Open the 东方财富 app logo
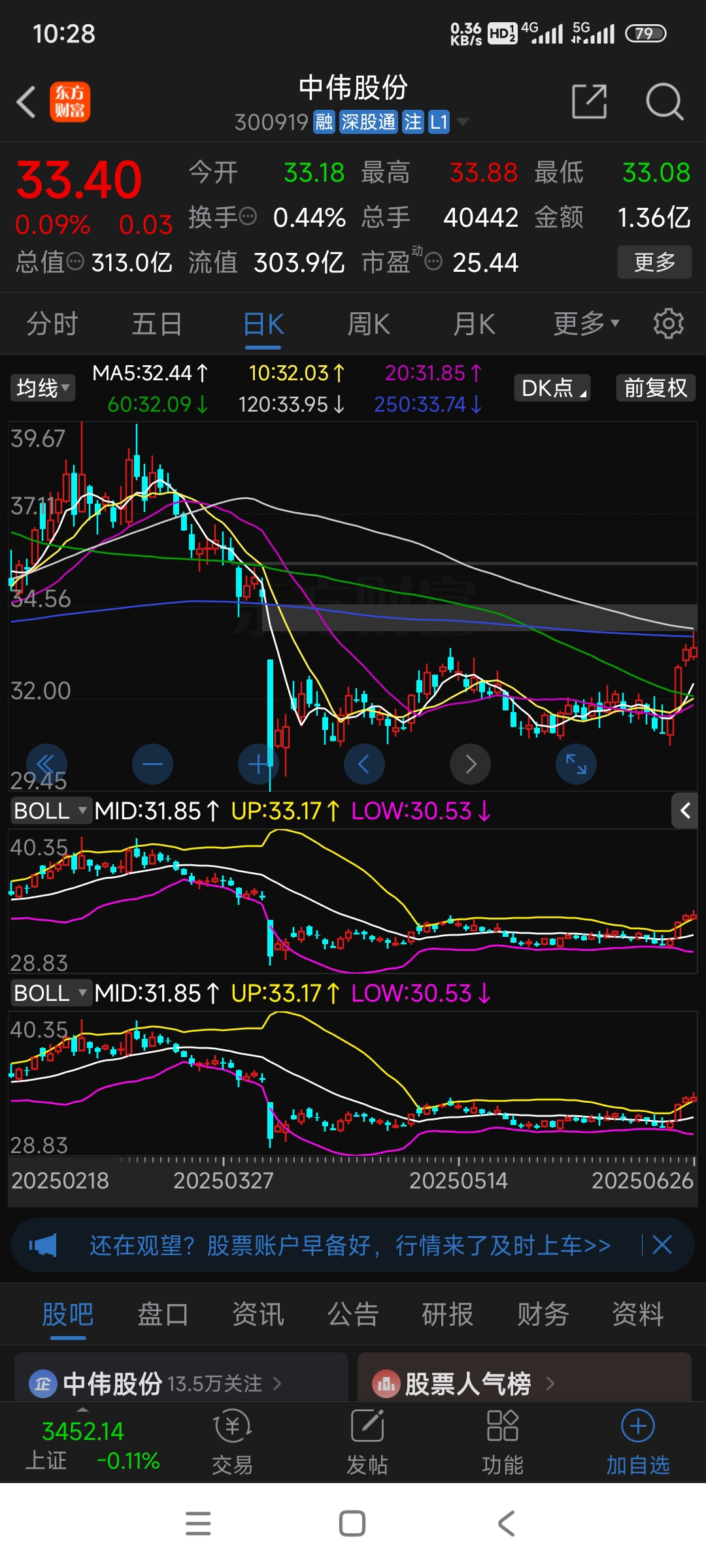706x1568 pixels. click(x=70, y=103)
